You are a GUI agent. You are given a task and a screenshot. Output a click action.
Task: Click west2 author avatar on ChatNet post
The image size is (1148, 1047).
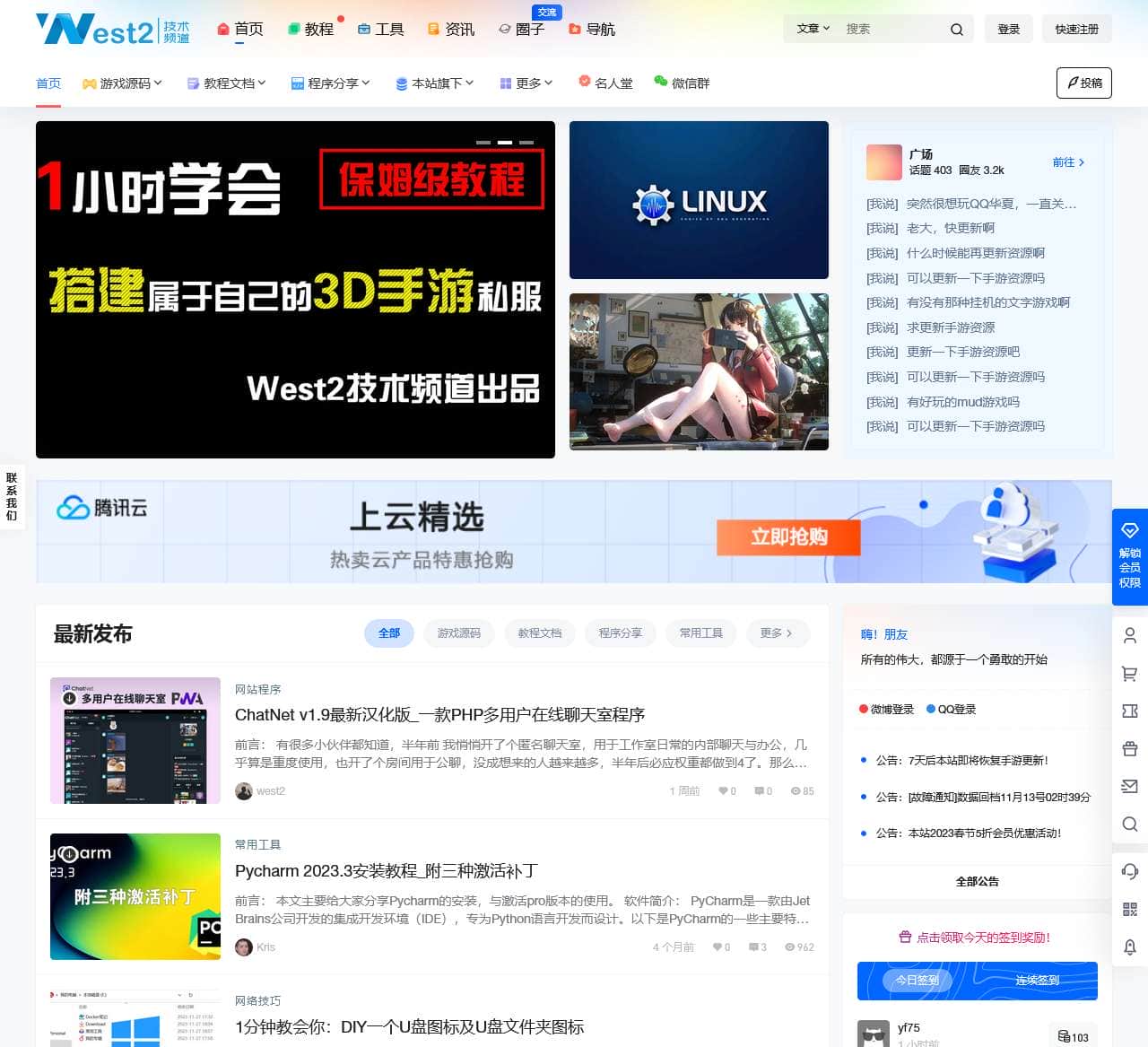[244, 791]
